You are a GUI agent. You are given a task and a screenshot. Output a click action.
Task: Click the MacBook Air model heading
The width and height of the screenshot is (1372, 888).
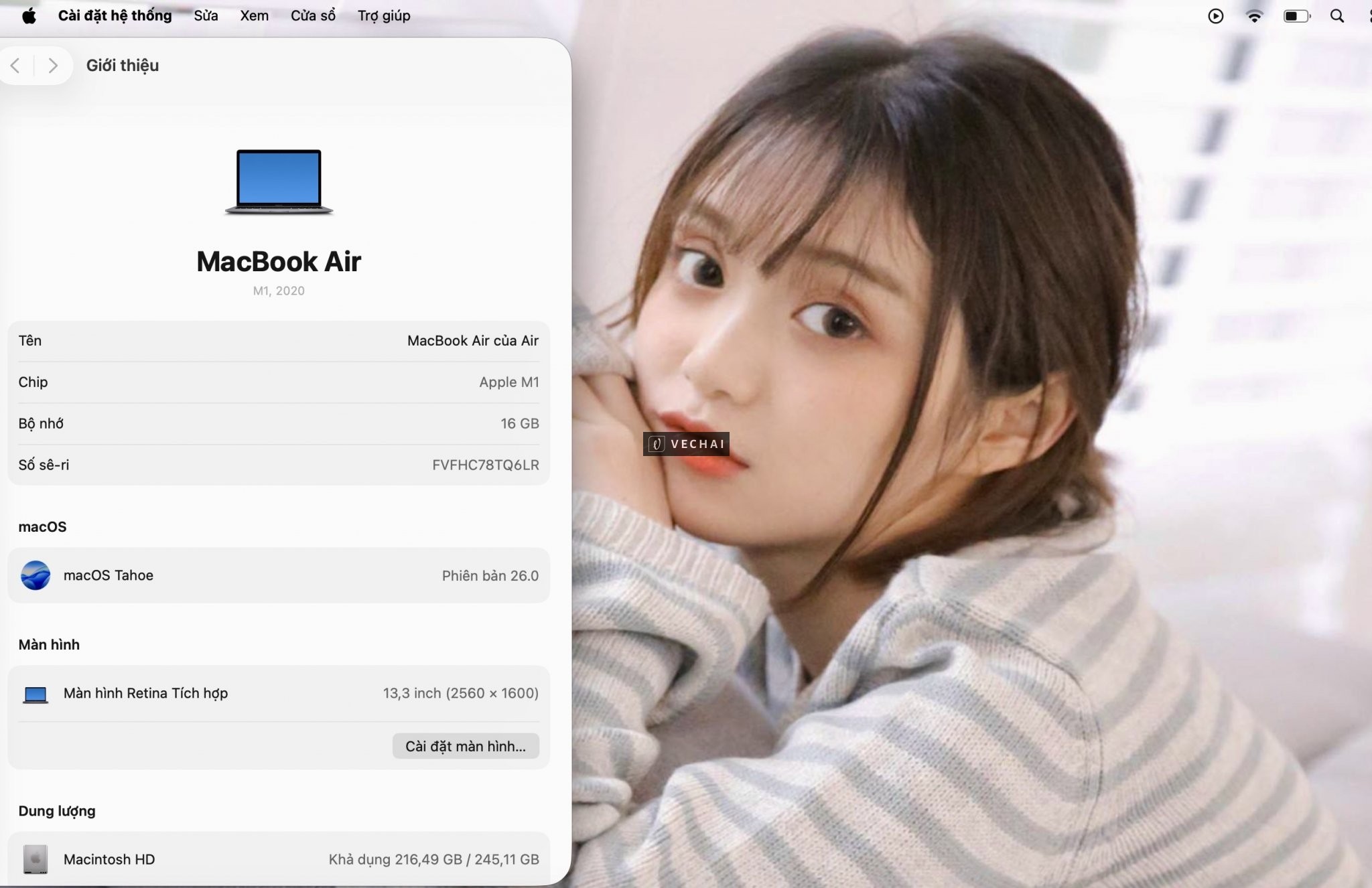[279, 261]
